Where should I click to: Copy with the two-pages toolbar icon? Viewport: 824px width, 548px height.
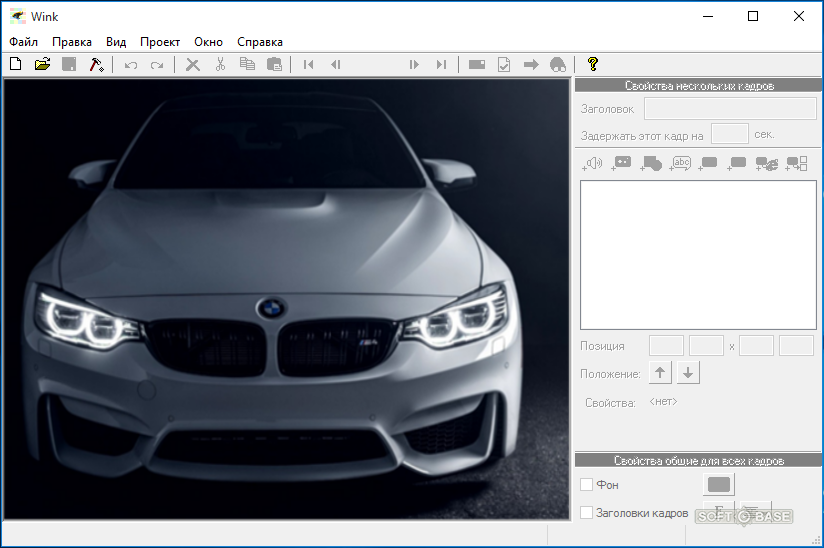coord(247,64)
